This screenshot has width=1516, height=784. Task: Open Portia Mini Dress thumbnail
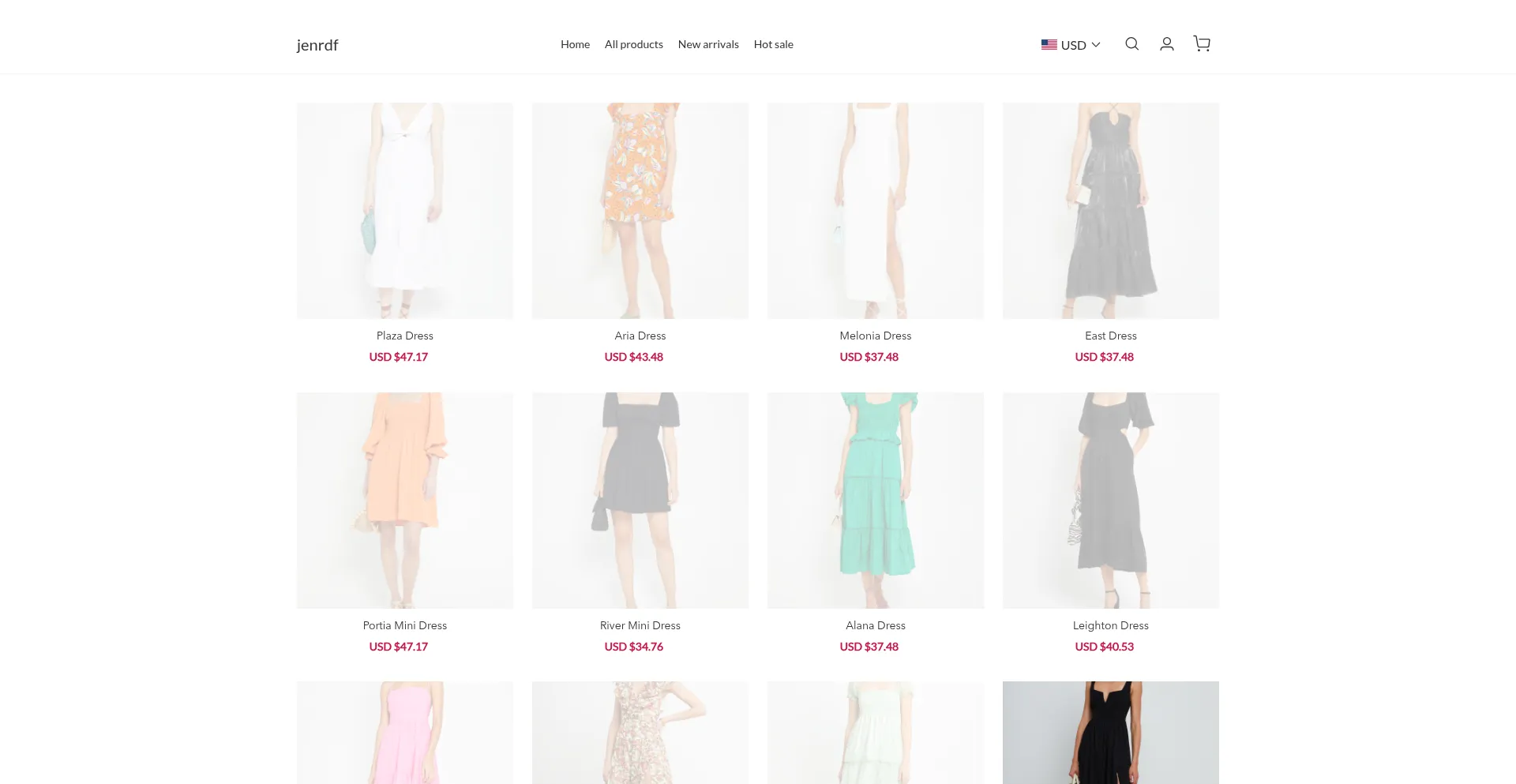pos(404,501)
